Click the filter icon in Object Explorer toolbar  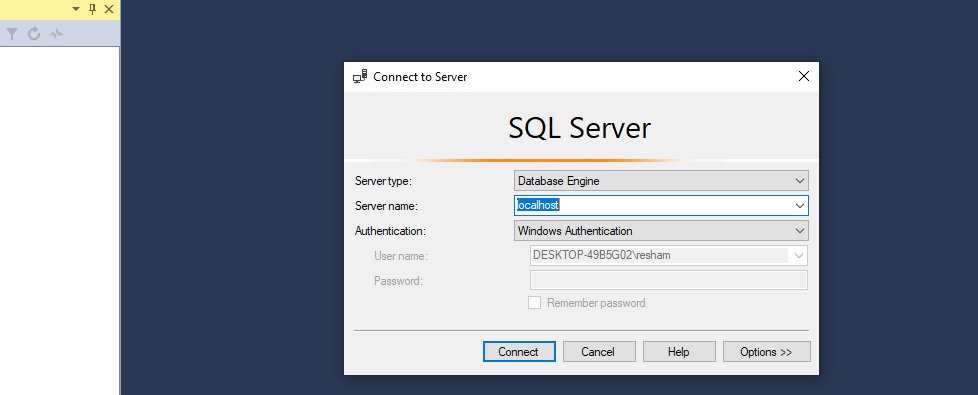(x=12, y=34)
